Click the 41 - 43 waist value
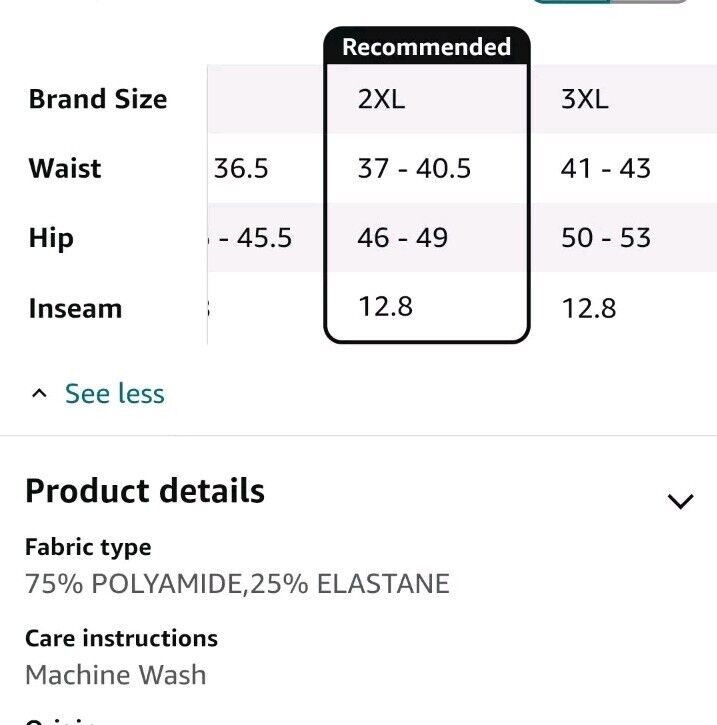 (606, 168)
